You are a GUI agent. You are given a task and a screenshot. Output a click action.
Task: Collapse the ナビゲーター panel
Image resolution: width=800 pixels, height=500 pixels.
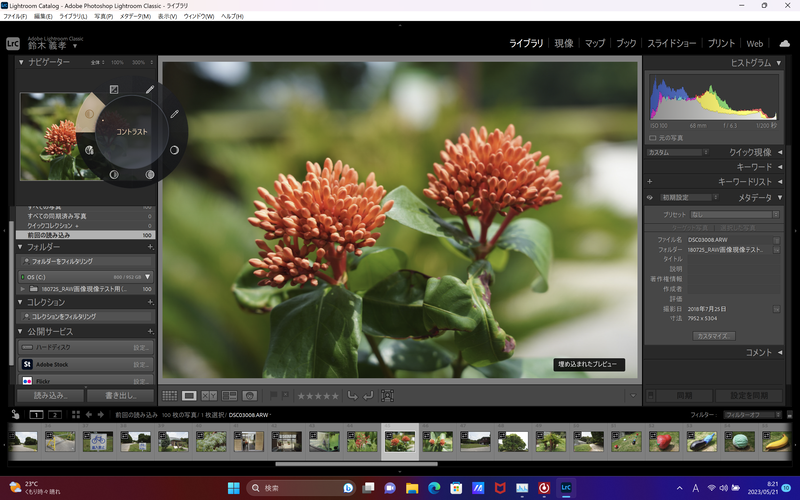pos(21,62)
